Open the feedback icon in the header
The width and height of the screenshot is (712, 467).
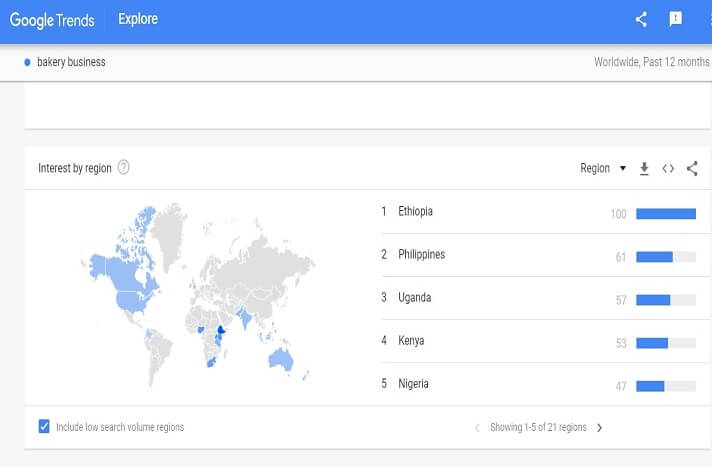pos(675,19)
